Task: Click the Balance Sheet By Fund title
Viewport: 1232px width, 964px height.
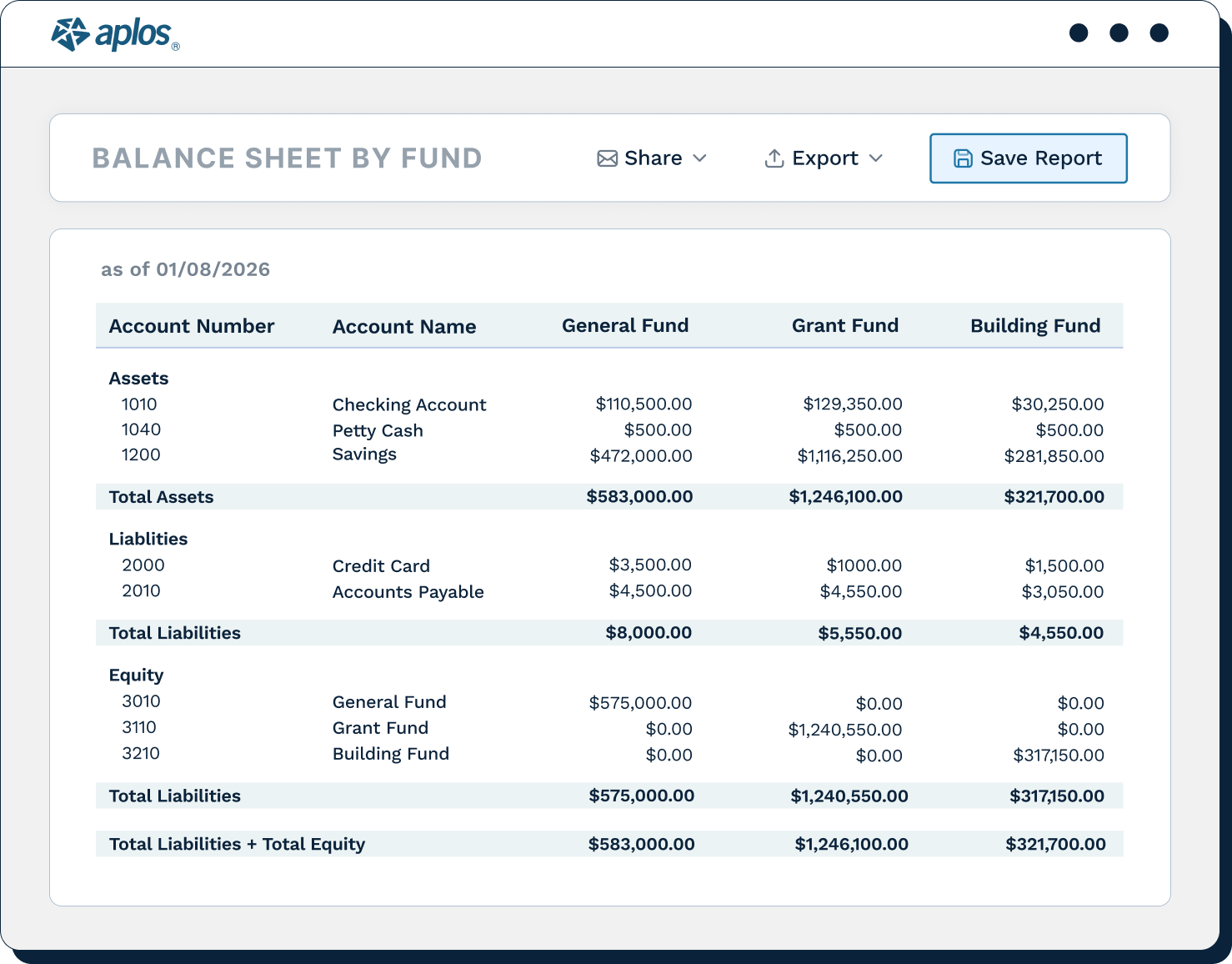Action: pos(287,158)
